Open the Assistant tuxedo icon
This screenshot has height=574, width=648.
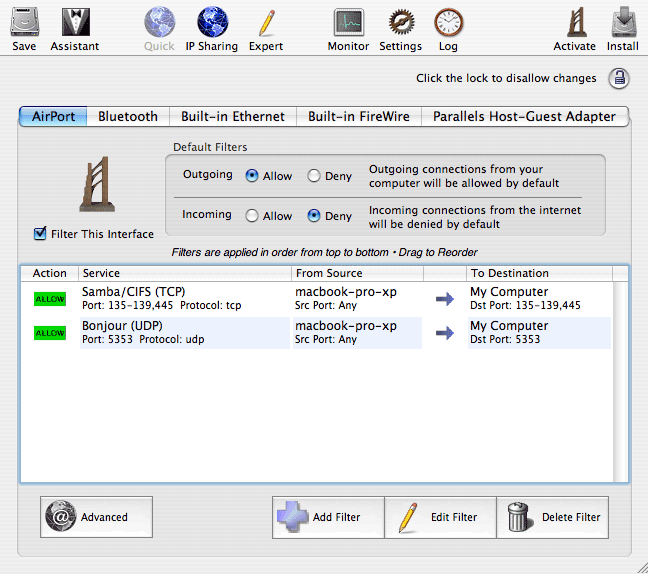coord(76,22)
